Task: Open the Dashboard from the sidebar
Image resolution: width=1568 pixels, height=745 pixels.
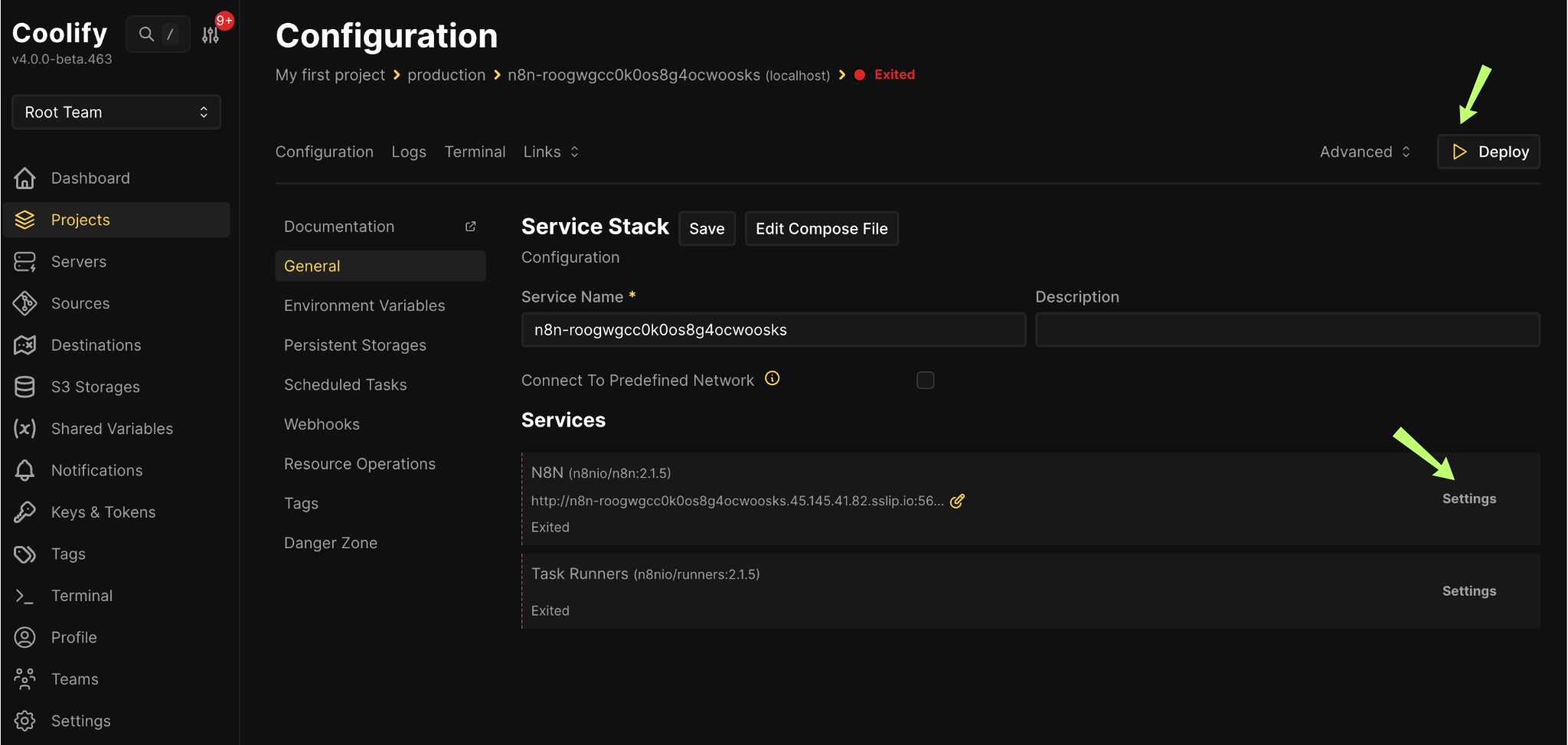Action: 90,178
